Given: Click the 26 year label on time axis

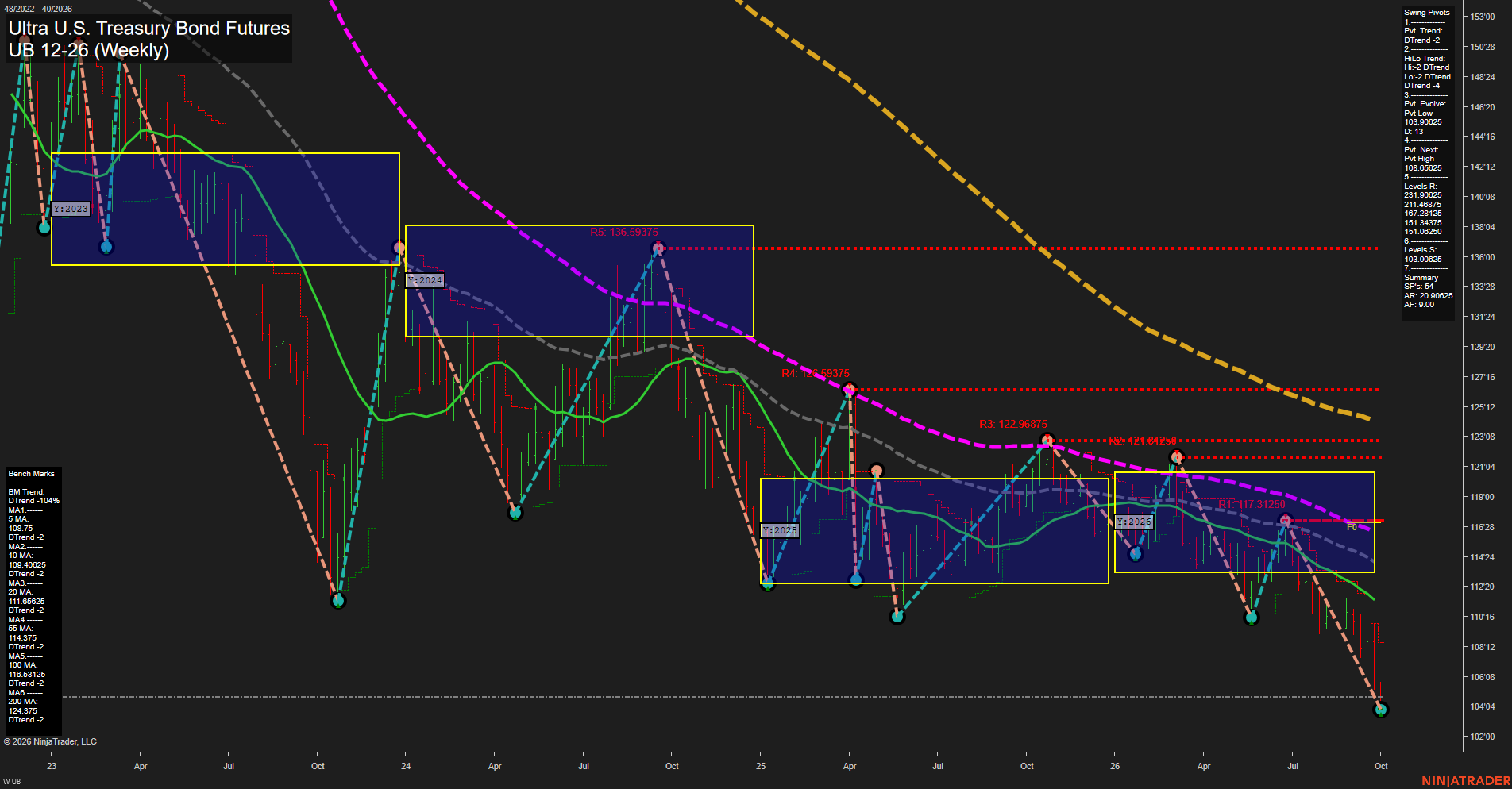Looking at the screenshot, I should click(1115, 766).
